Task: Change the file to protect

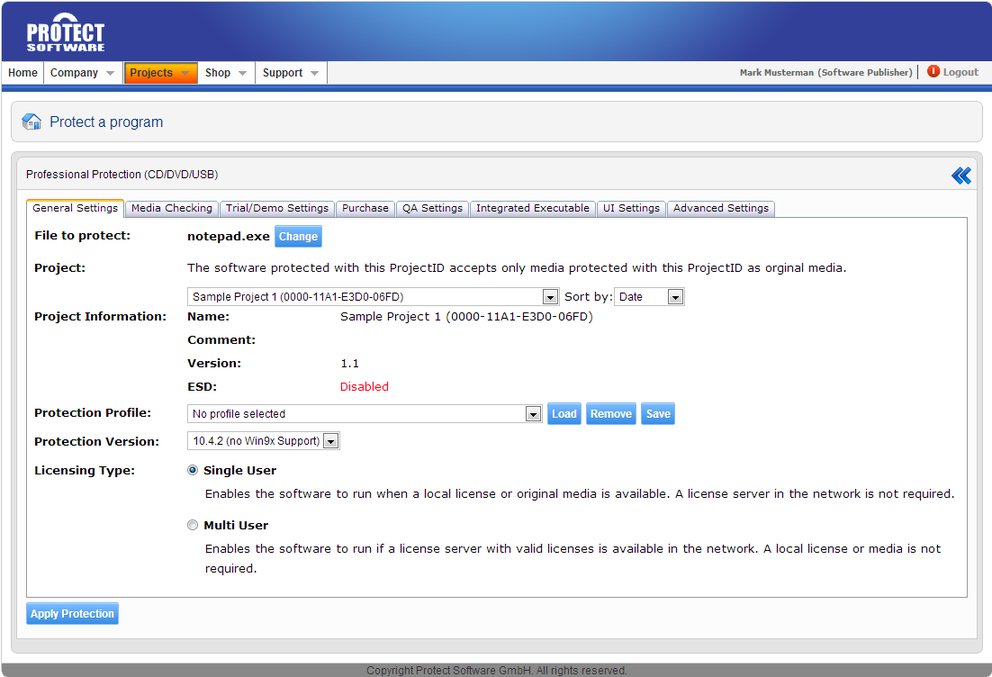Action: click(x=297, y=236)
